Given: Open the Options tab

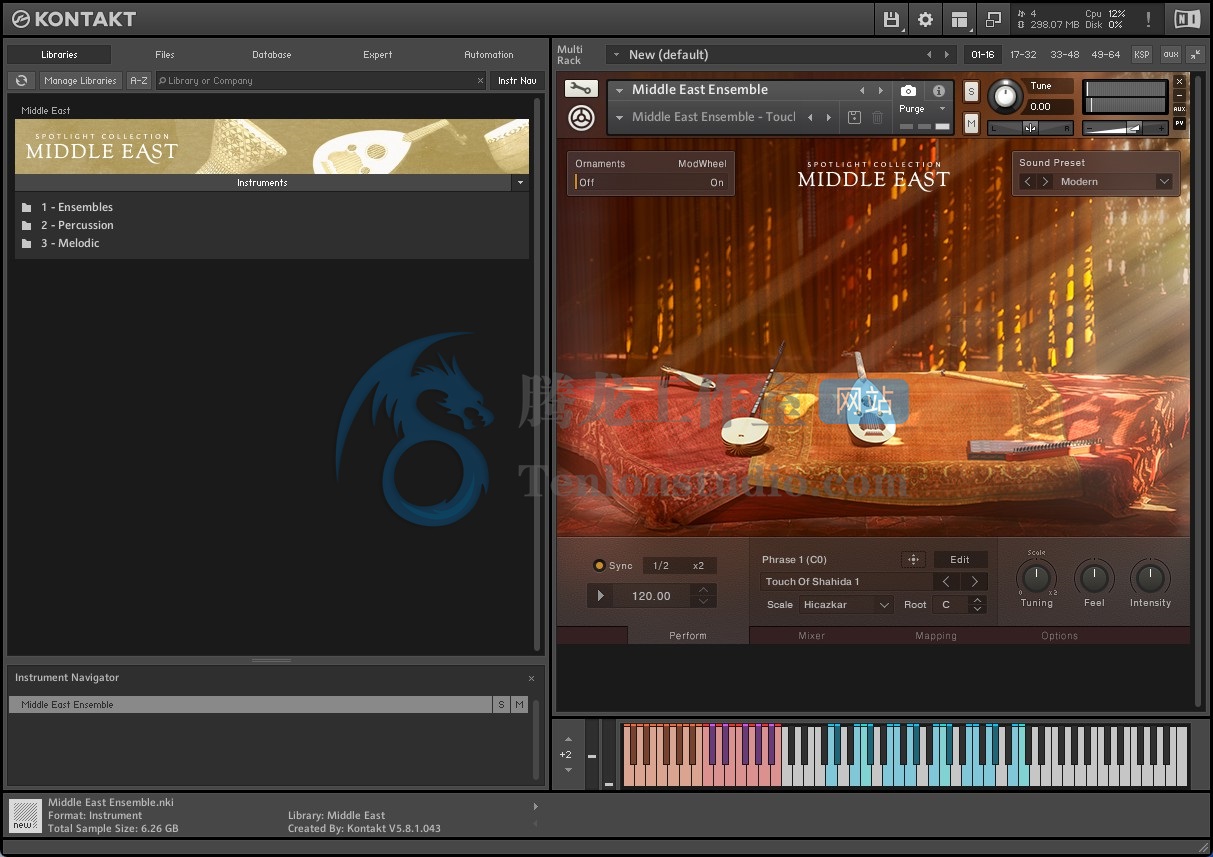Looking at the screenshot, I should tap(1060, 636).
